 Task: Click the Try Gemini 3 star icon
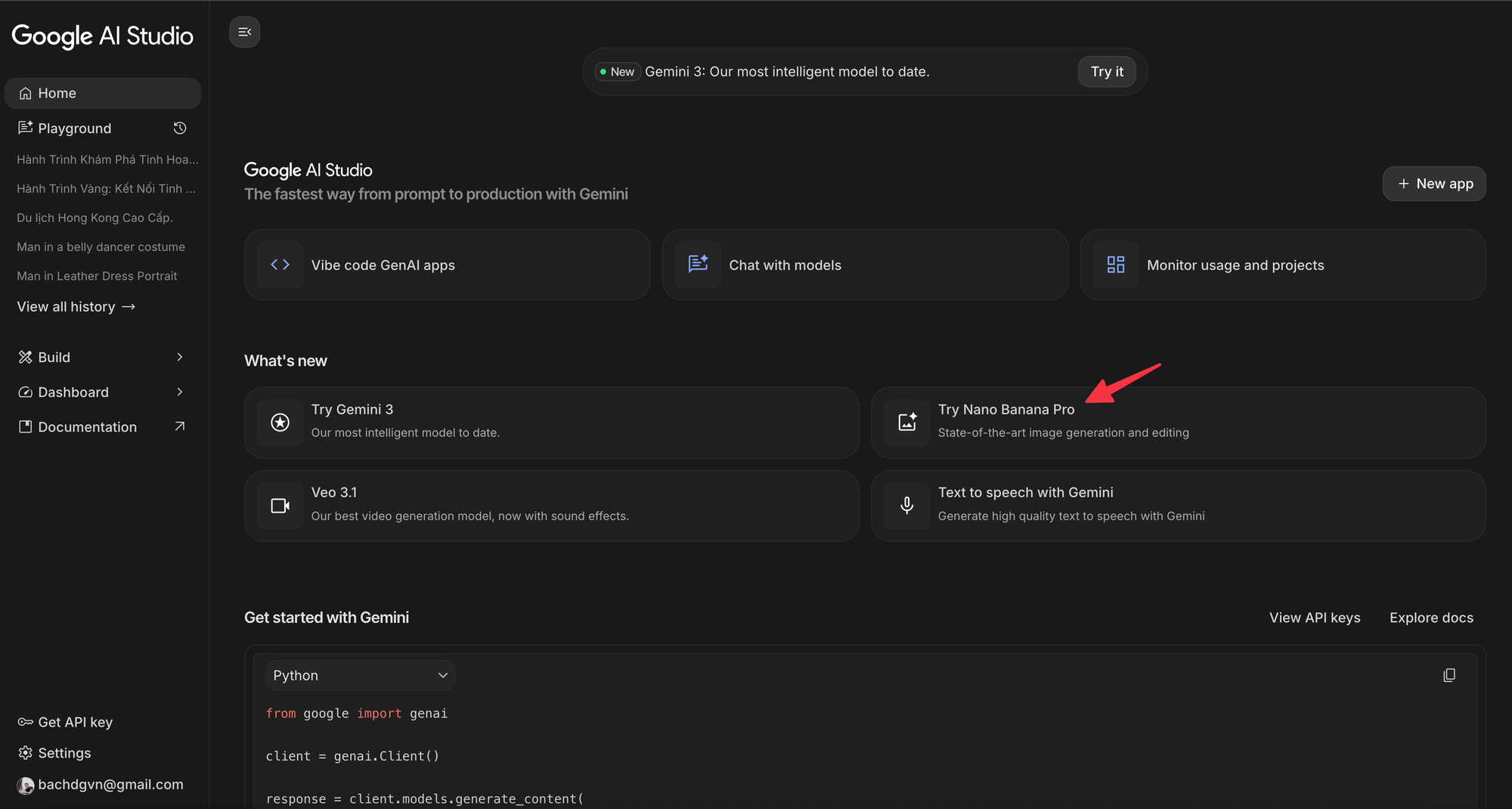point(280,423)
